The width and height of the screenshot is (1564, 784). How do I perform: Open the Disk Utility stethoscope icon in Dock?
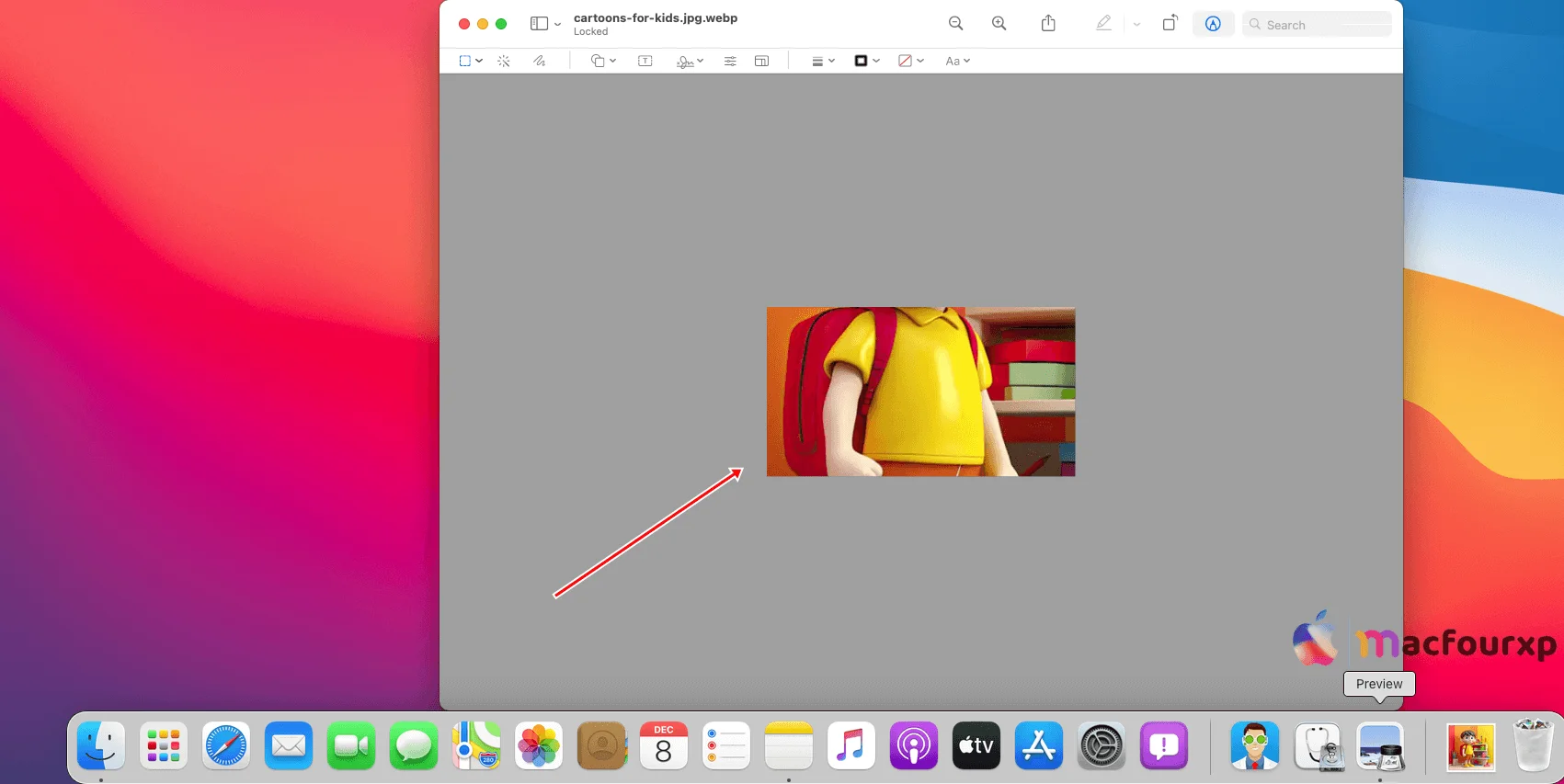pos(1319,746)
